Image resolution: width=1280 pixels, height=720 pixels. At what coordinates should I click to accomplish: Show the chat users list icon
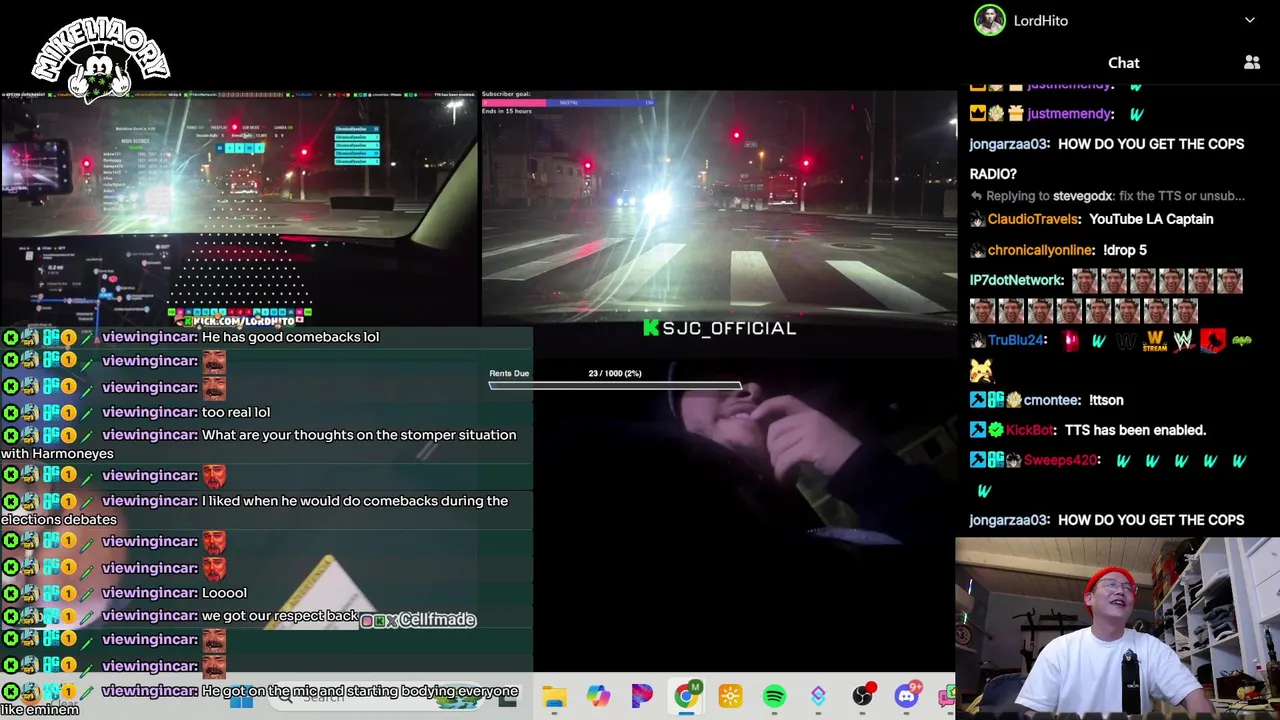(x=1252, y=63)
